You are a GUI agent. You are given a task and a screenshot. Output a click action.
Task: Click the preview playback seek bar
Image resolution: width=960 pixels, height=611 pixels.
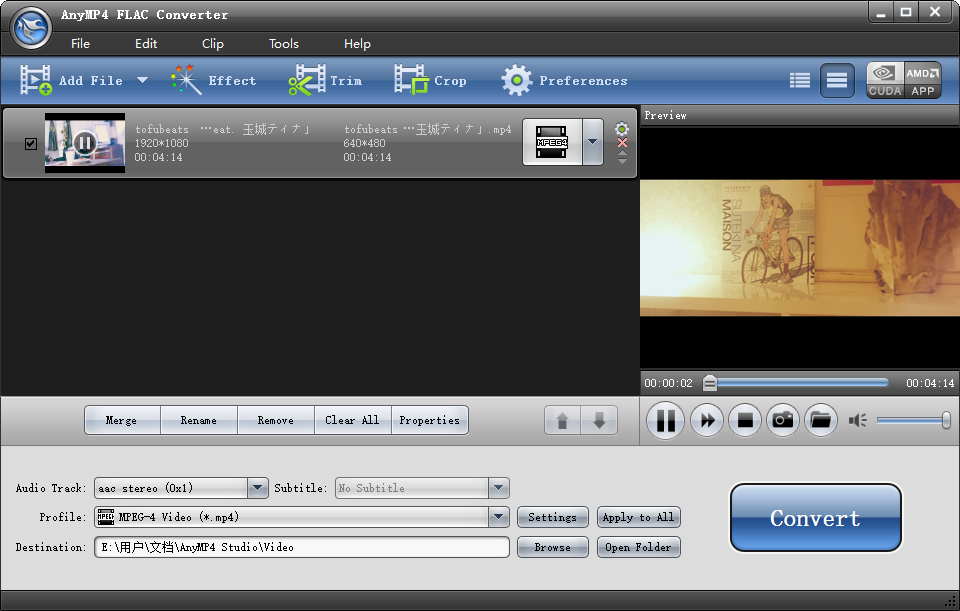tap(800, 383)
